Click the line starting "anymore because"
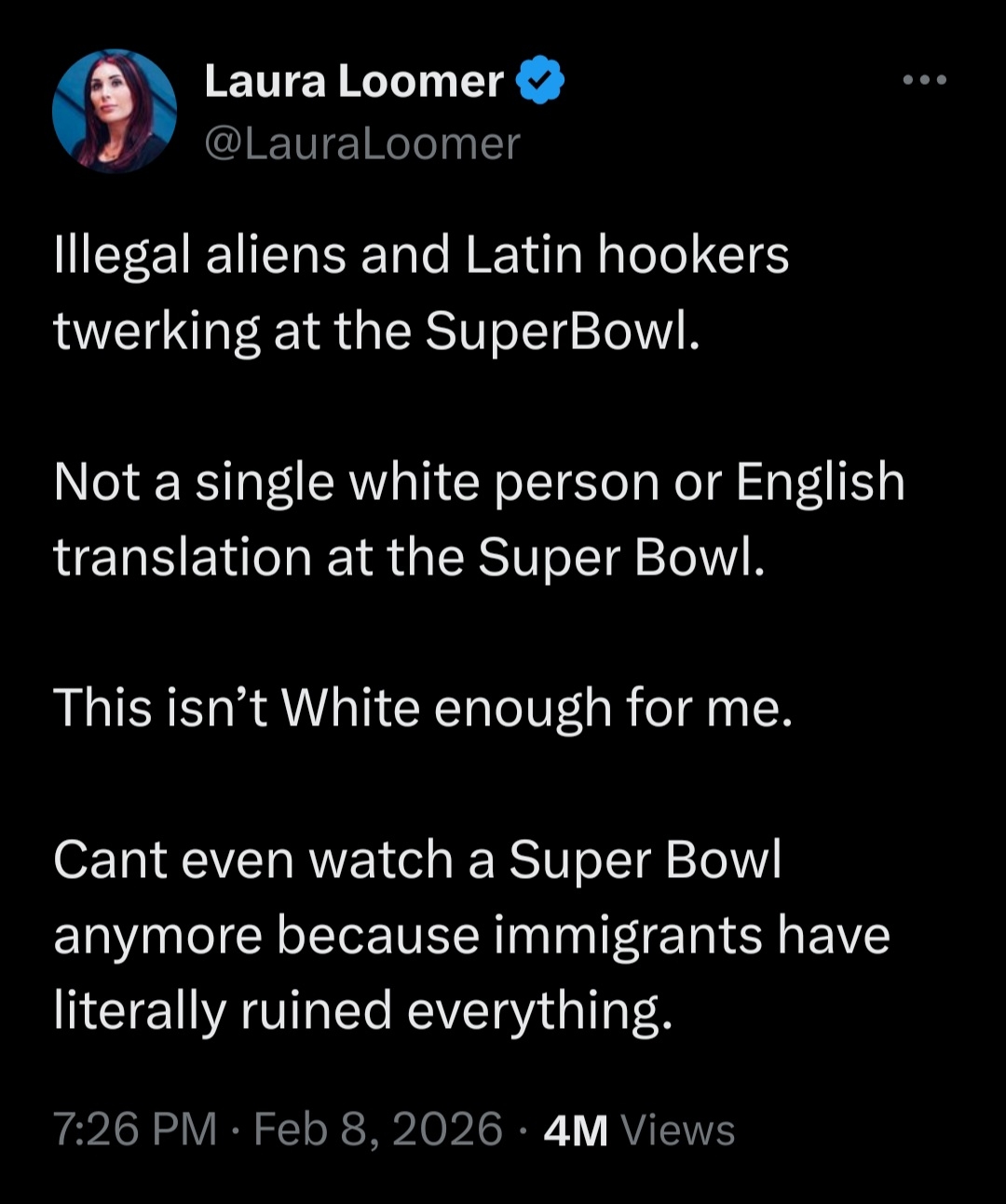 coord(471,934)
